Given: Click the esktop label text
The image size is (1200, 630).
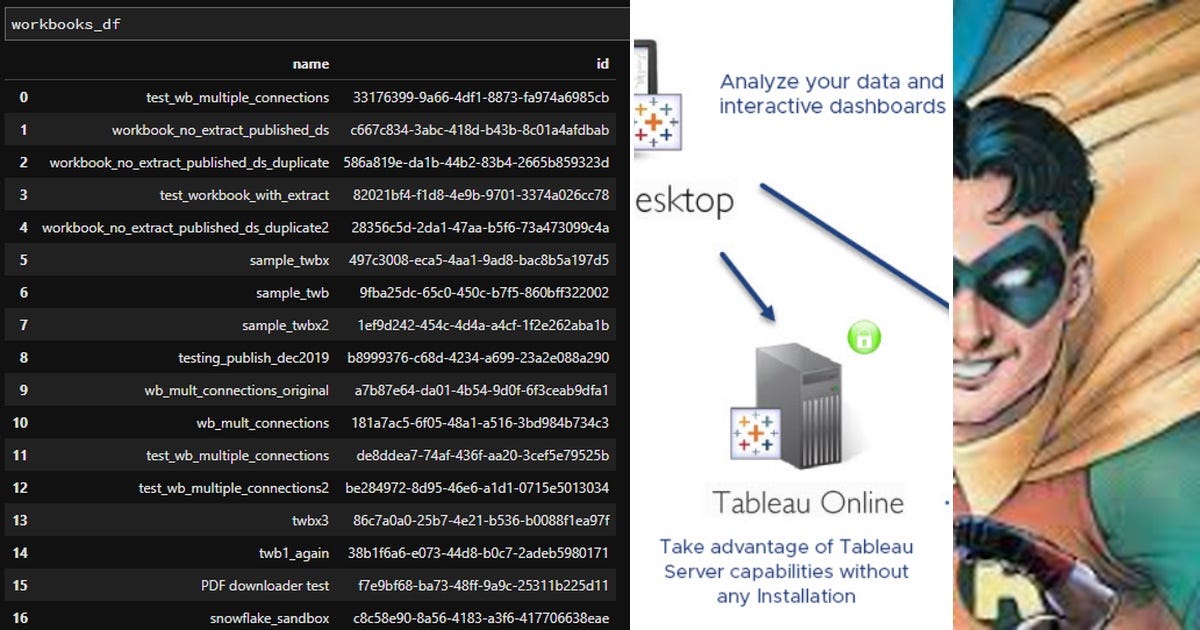Looking at the screenshot, I should (x=686, y=200).
